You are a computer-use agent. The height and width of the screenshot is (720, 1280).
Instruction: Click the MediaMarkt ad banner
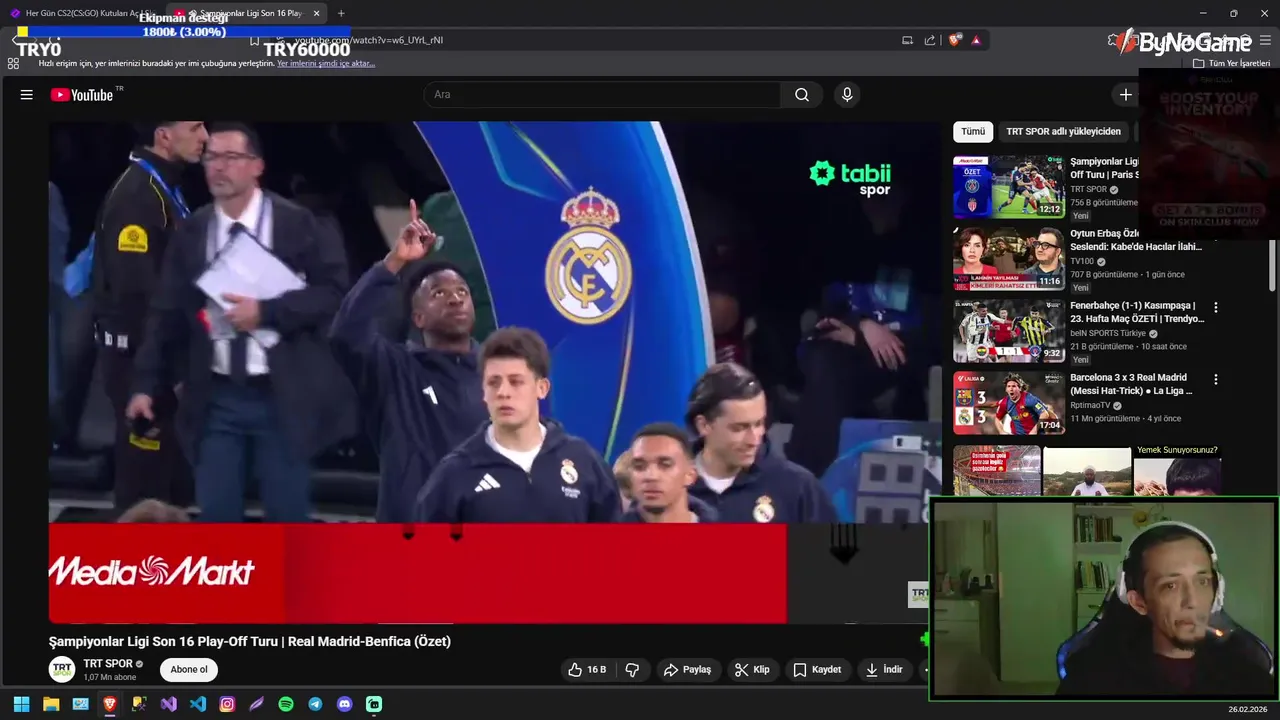pyautogui.click(x=417, y=573)
